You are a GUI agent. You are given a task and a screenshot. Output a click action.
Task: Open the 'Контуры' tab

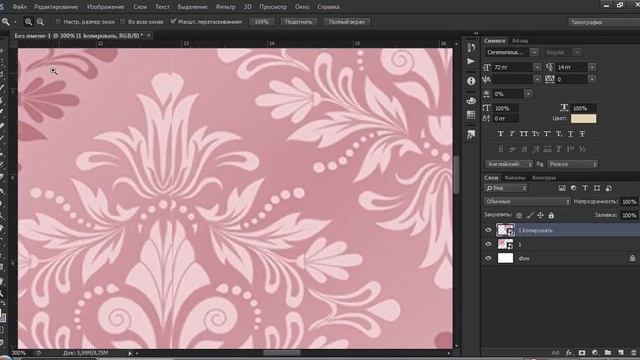(544, 178)
